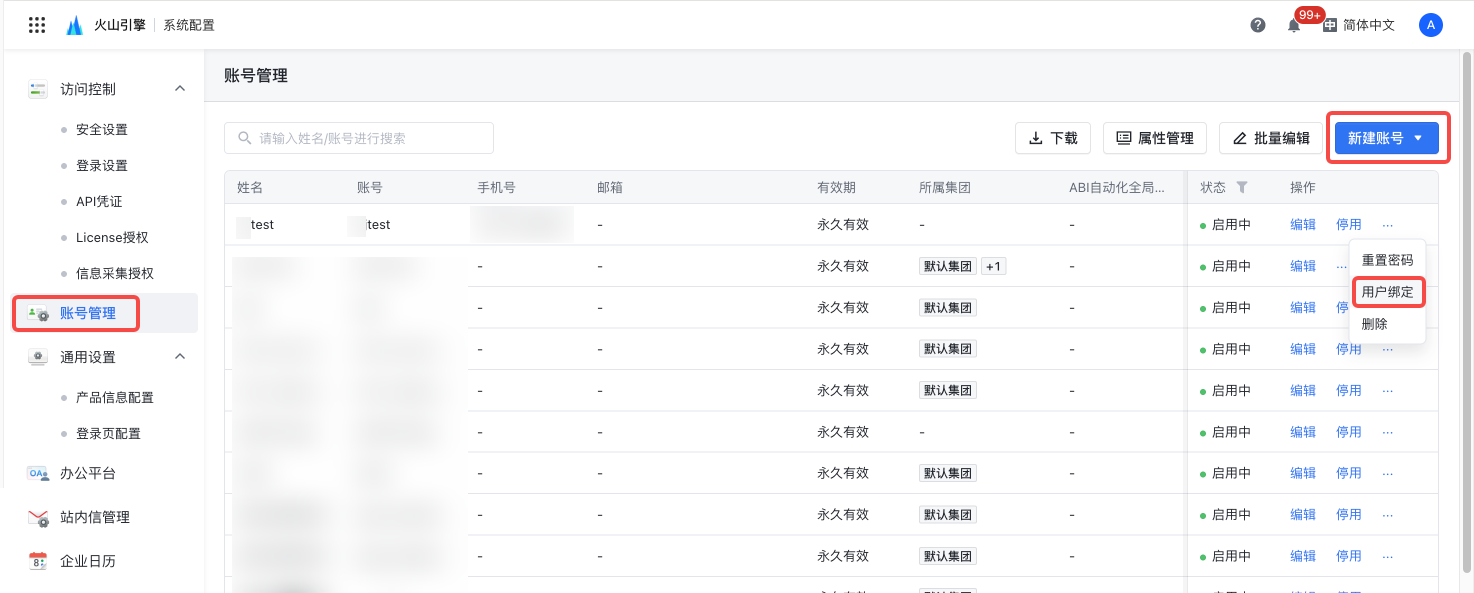This screenshot has width=1474, height=593.
Task: Click the user avatar icon
Action: (1430, 25)
